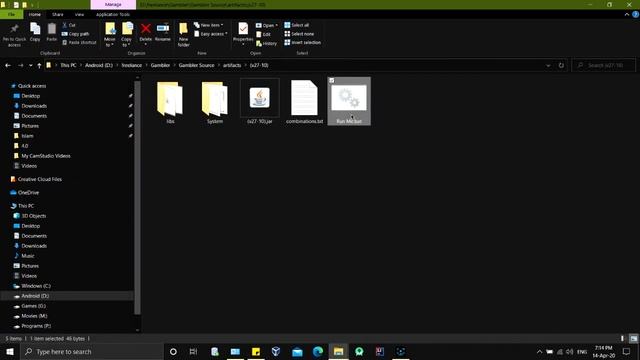Open the Easy access dropdown

[211, 34]
